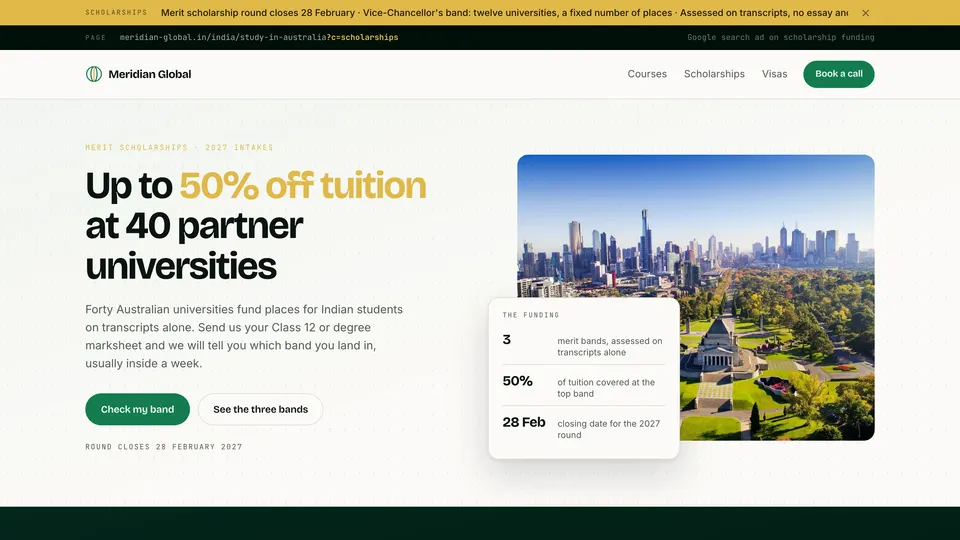Click the '28 Feb' closing date figure
The image size is (960, 540).
click(x=523, y=422)
